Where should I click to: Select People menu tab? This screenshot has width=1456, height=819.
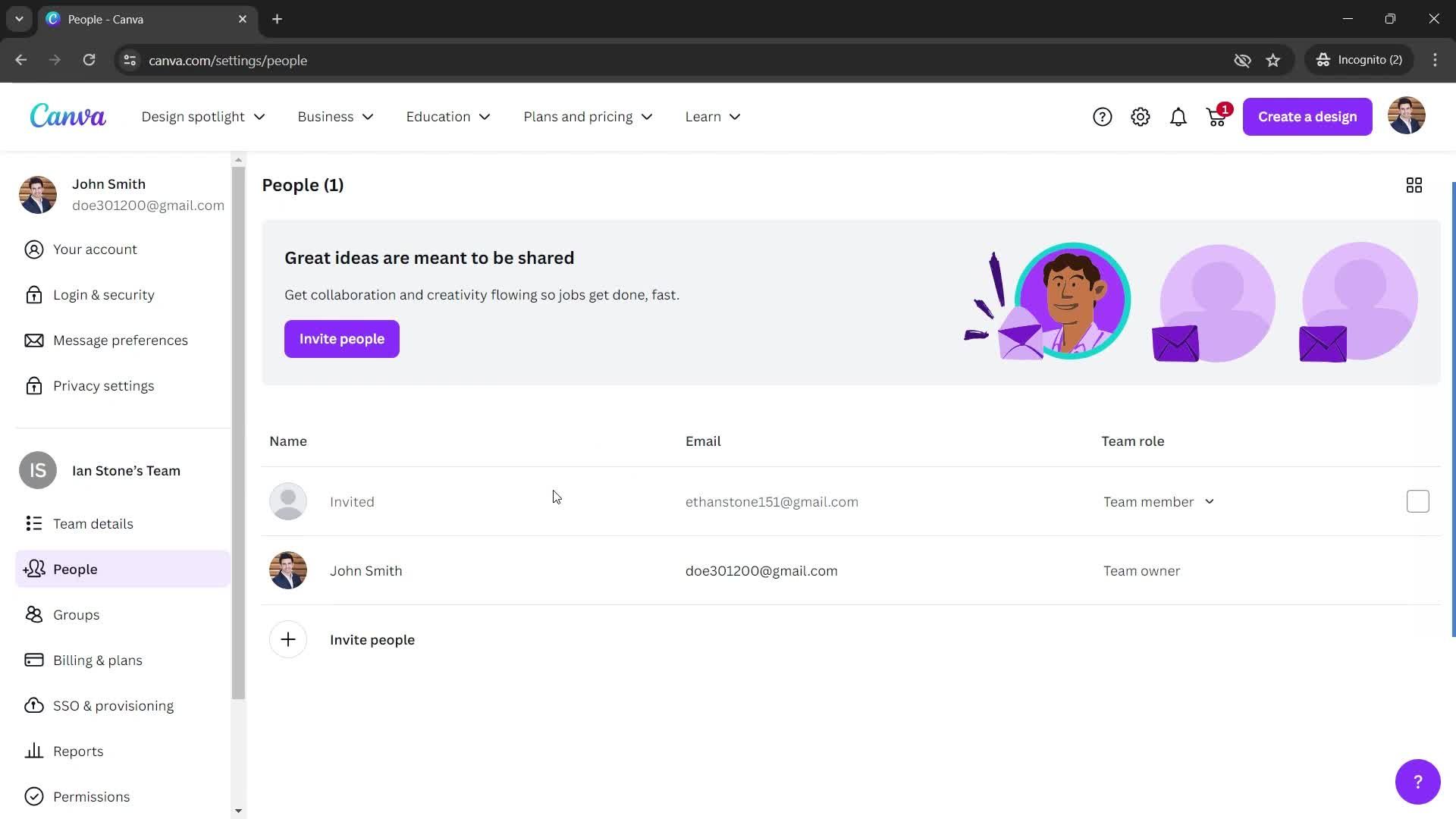click(75, 568)
